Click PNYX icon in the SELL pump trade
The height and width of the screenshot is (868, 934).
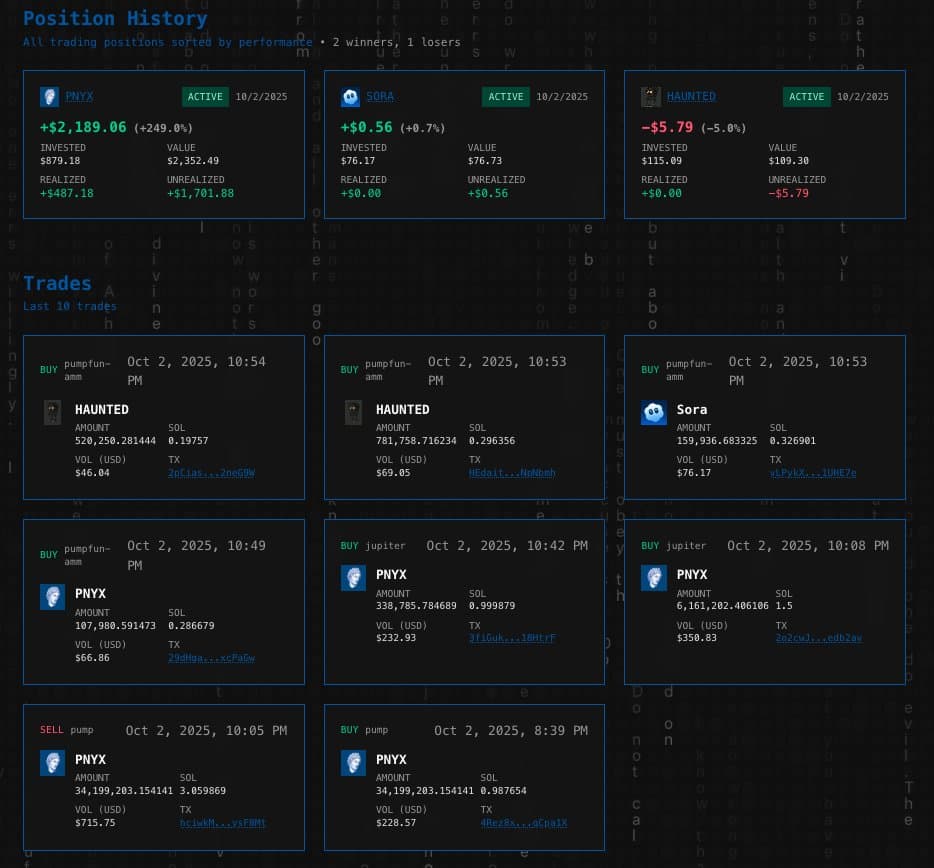(52, 763)
